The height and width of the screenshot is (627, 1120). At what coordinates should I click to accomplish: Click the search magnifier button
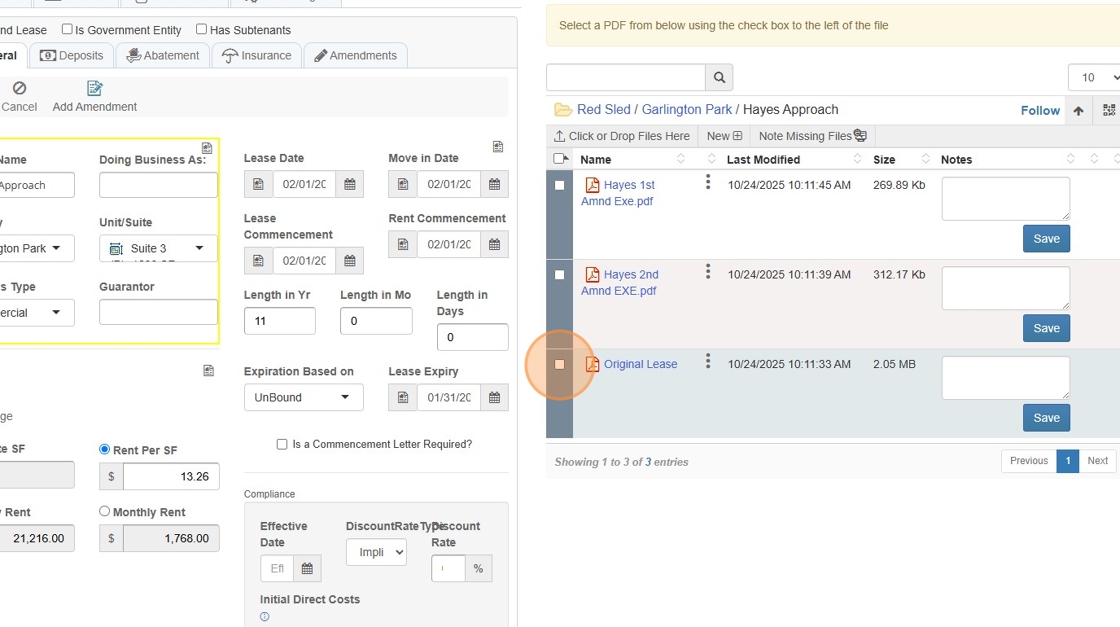tap(719, 77)
